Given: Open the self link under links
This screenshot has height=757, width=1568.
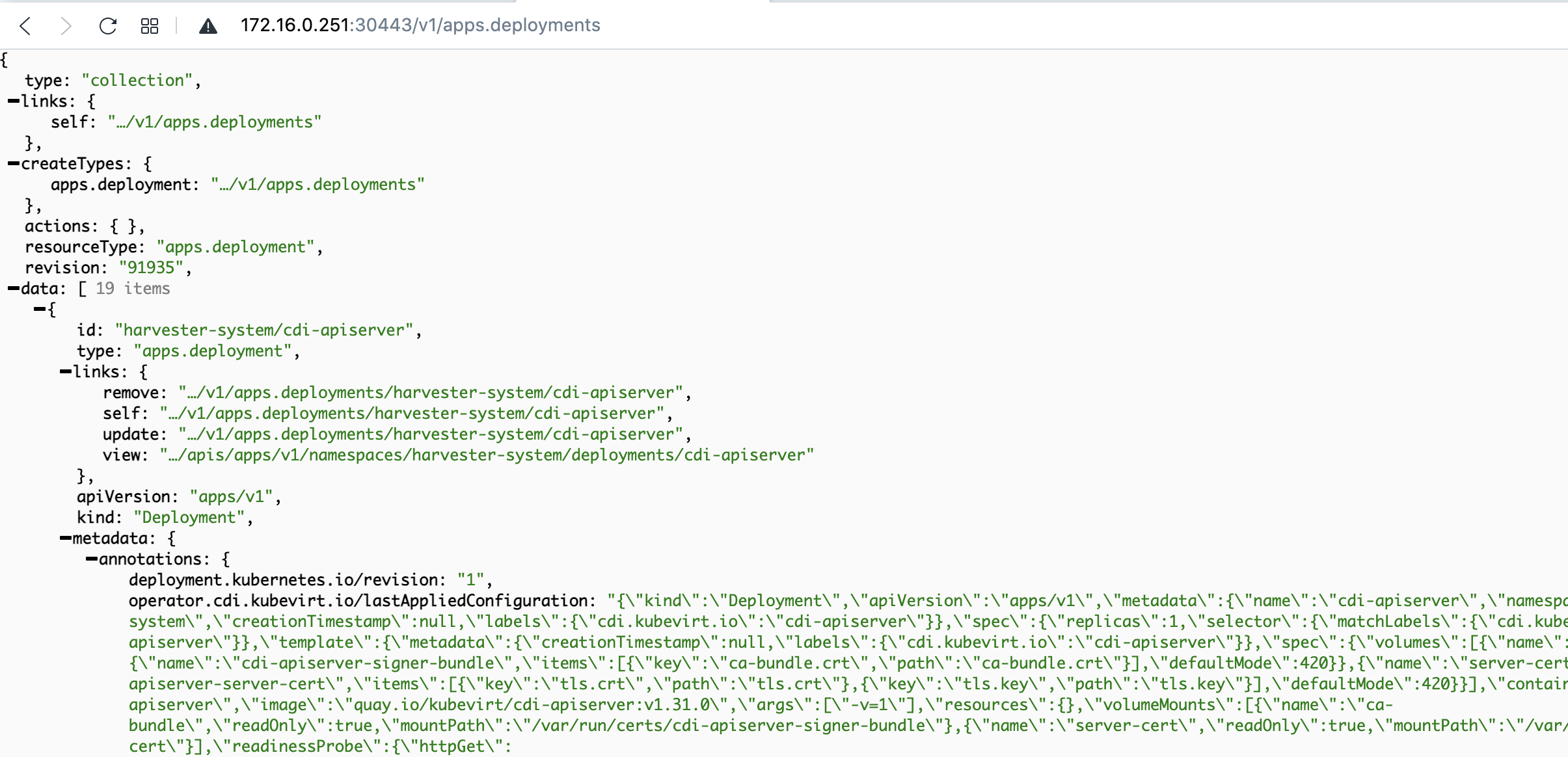Looking at the screenshot, I should 213,122.
